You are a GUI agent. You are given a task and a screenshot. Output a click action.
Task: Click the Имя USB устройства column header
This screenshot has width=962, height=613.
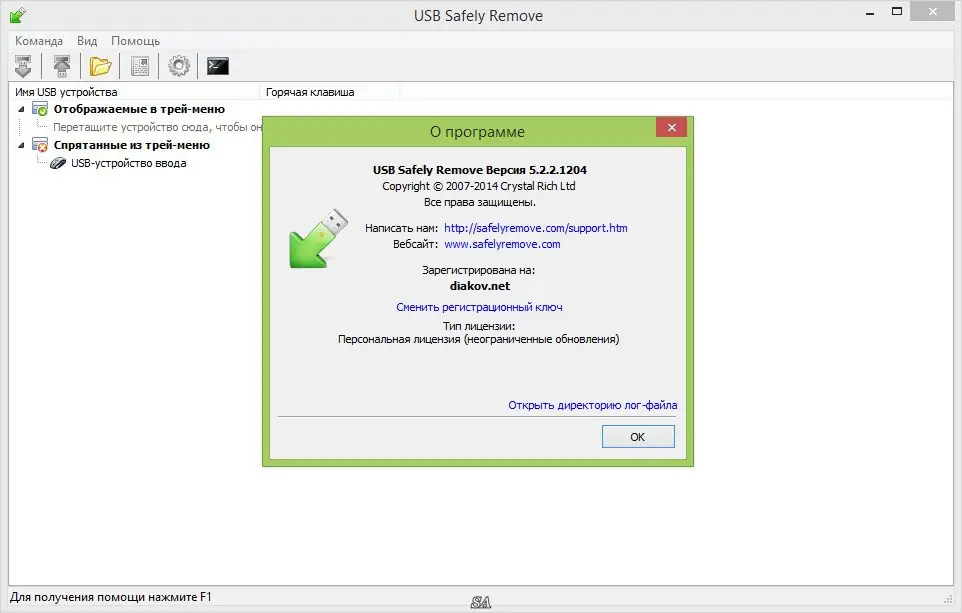134,92
